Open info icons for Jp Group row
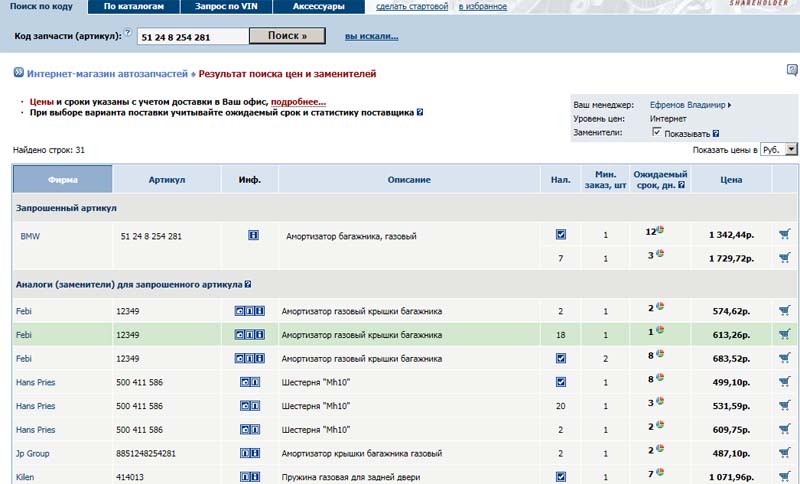The image size is (800, 484). click(248, 454)
